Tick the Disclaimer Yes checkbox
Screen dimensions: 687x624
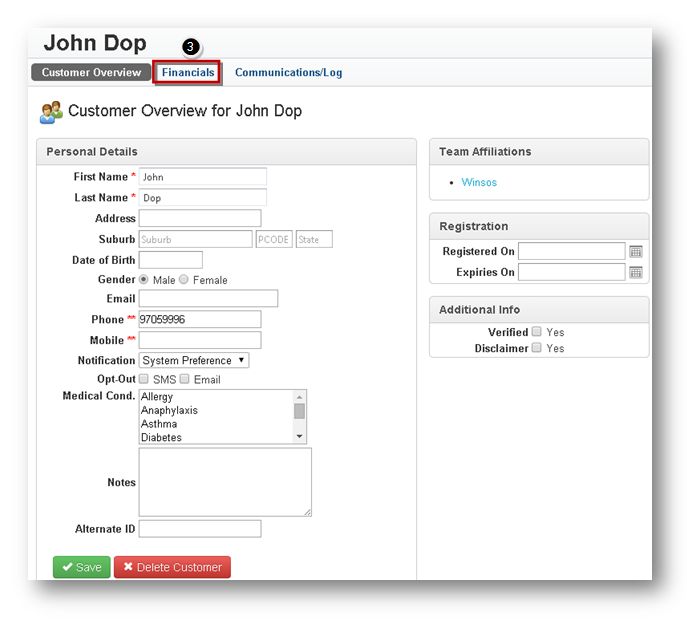(536, 348)
